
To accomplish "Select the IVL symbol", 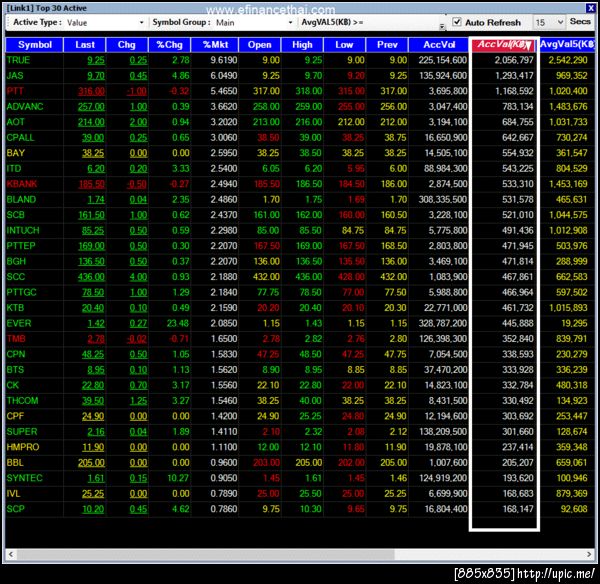I will click(13, 494).
